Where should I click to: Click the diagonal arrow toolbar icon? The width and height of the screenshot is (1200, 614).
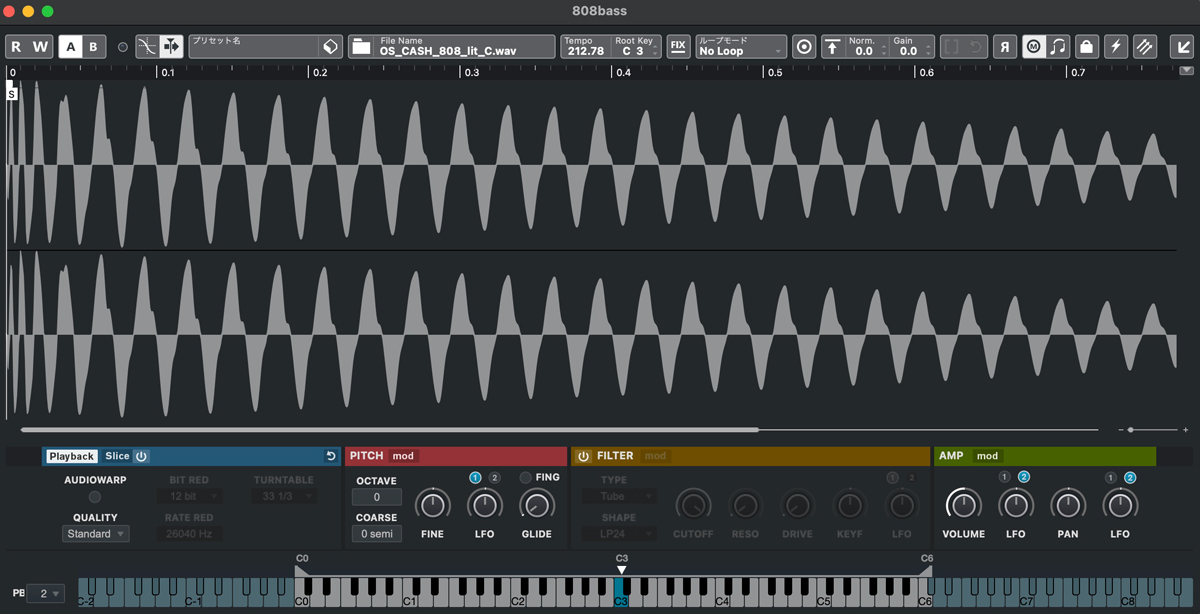coord(1180,47)
